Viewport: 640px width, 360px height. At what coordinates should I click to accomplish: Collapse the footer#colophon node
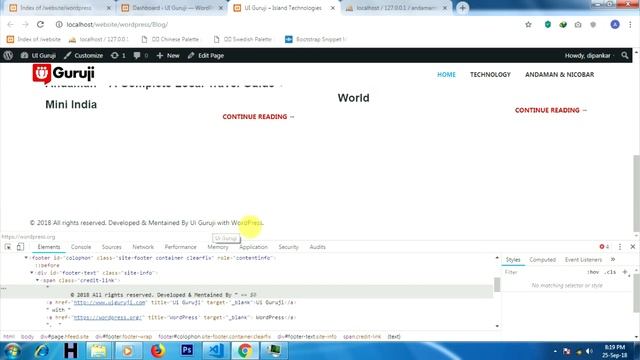[x=26, y=258]
